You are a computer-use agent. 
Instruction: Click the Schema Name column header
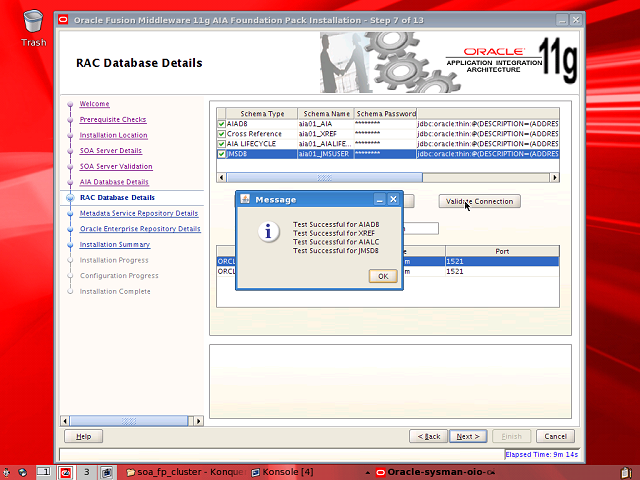click(327, 114)
